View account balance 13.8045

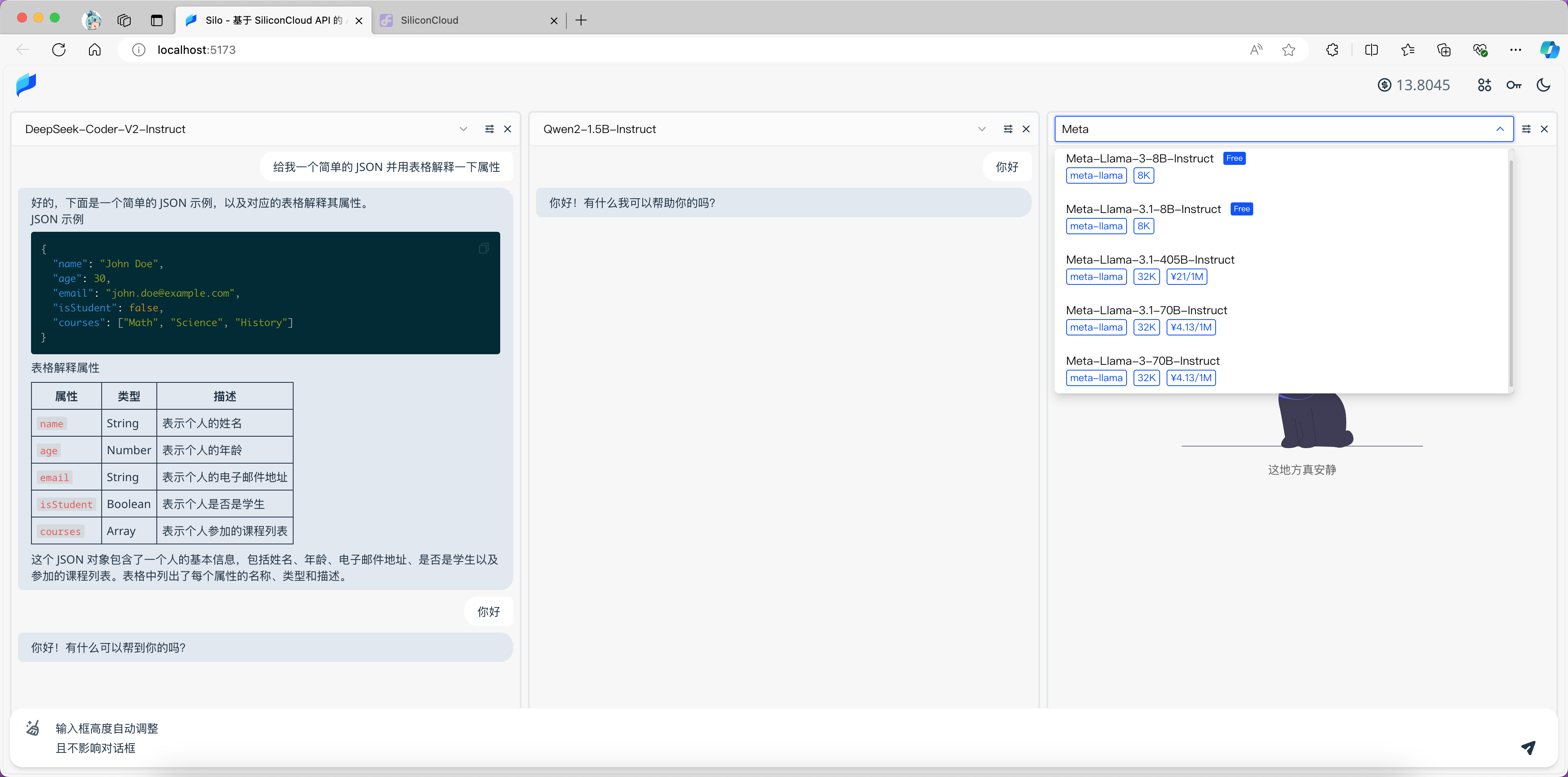pyautogui.click(x=1413, y=85)
